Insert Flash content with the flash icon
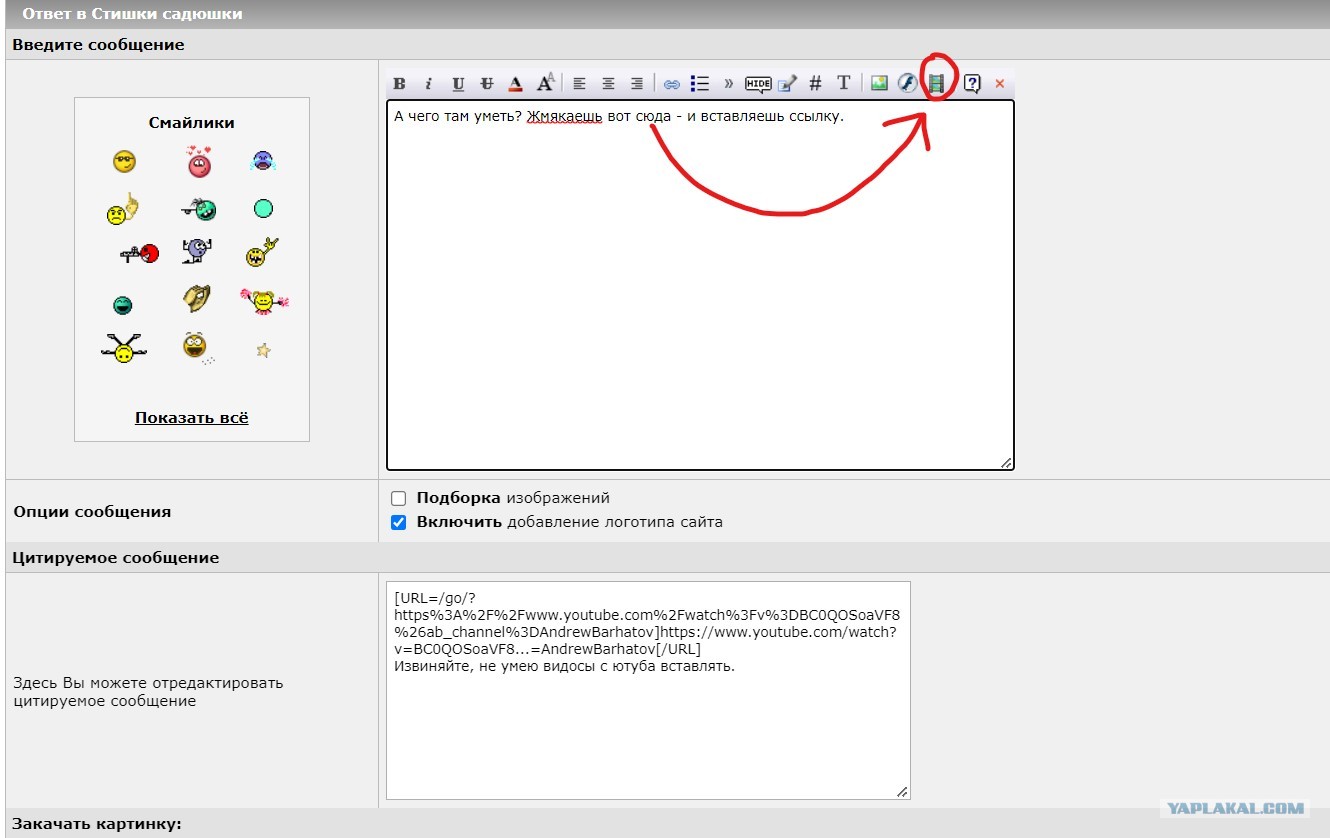The image size is (1330, 838). click(x=907, y=83)
